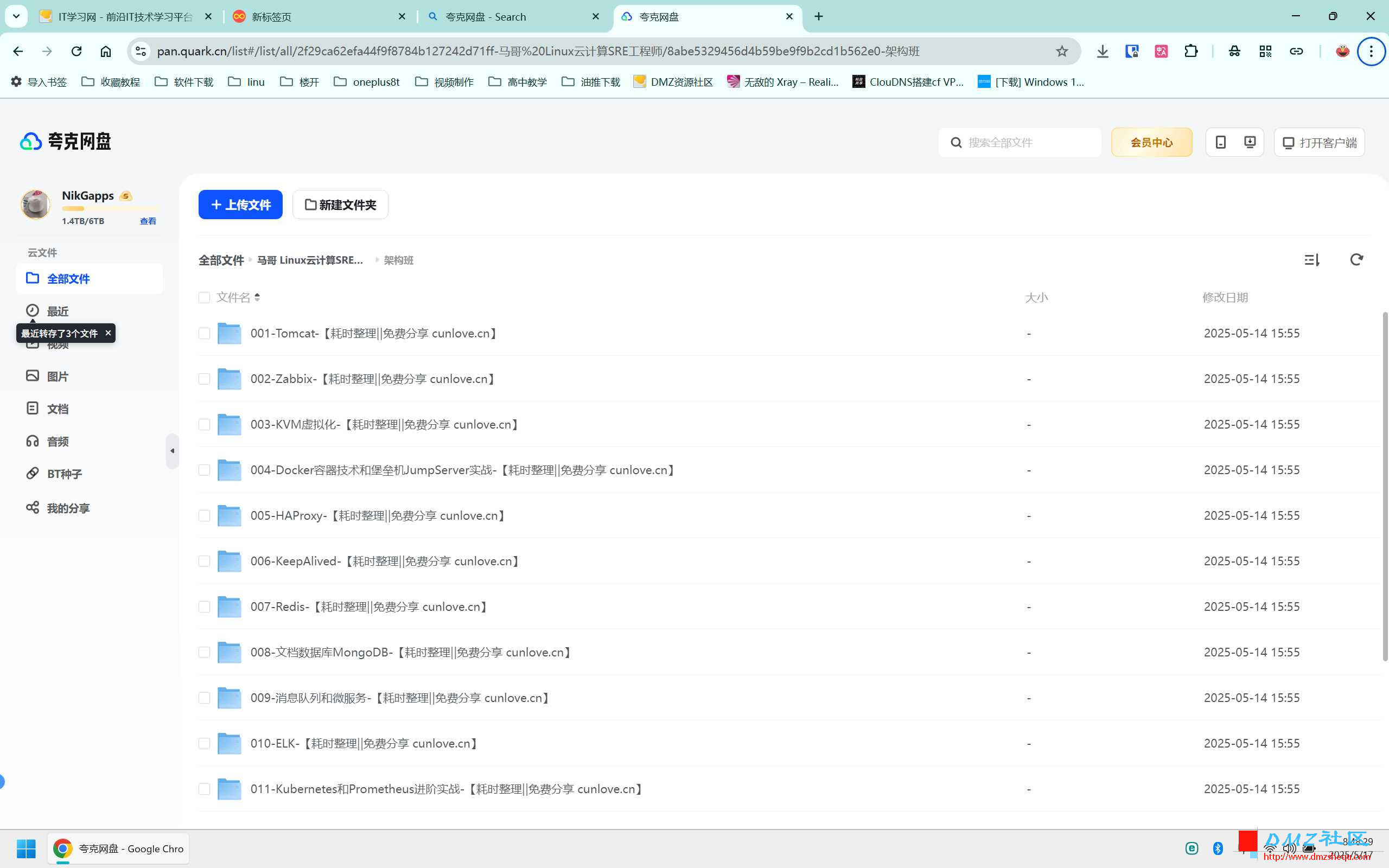Image resolution: width=1389 pixels, height=868 pixels.
Task: Go to 全部文件 breadcrumb
Action: point(221,260)
